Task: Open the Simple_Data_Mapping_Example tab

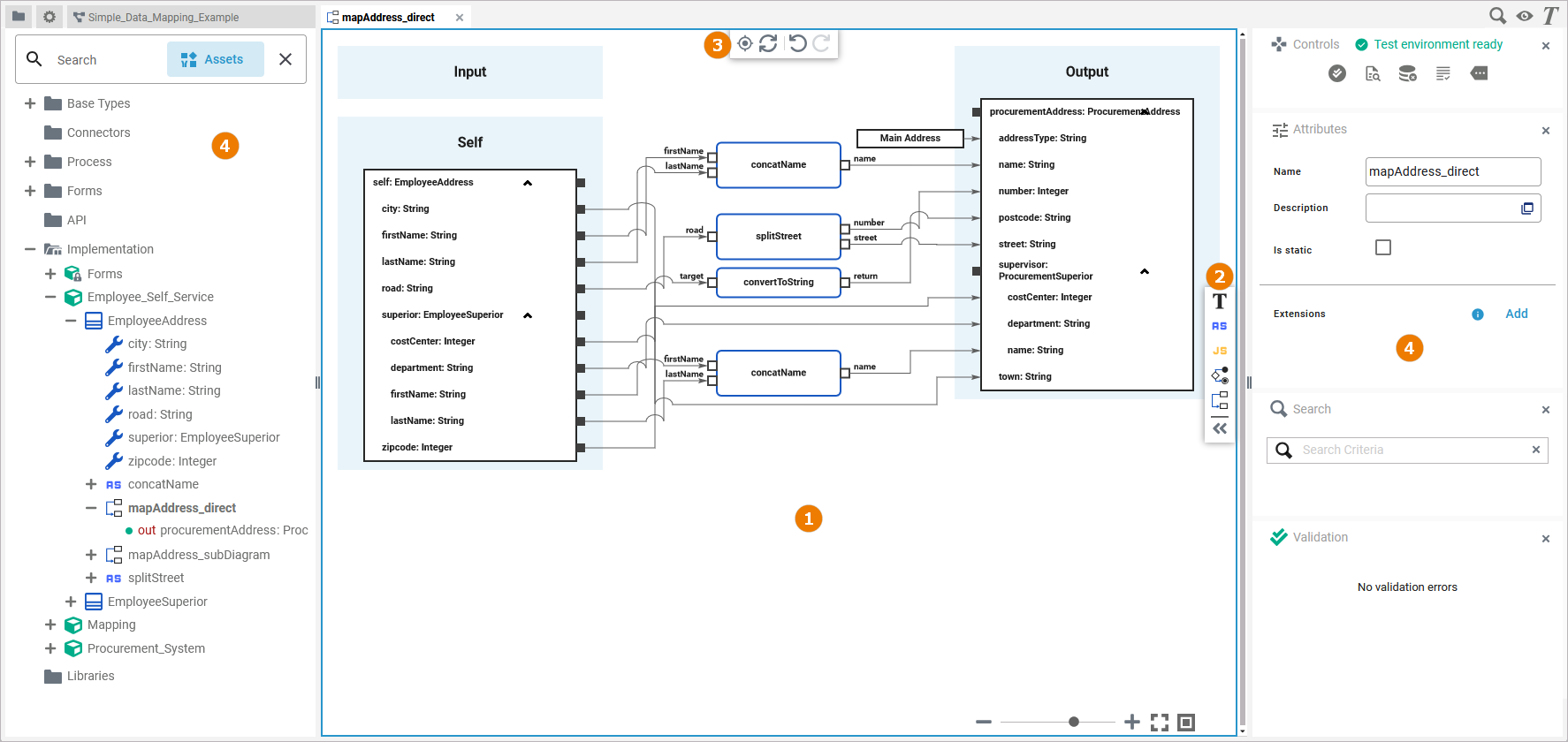Action: pyautogui.click(x=163, y=17)
